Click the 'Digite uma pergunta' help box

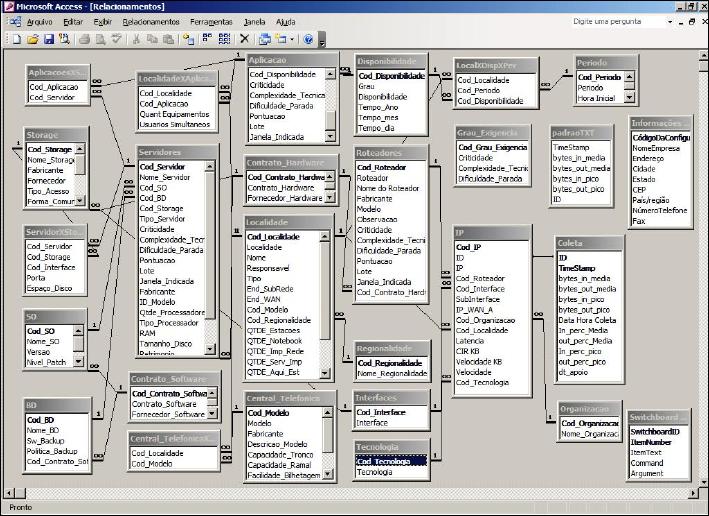coord(618,21)
